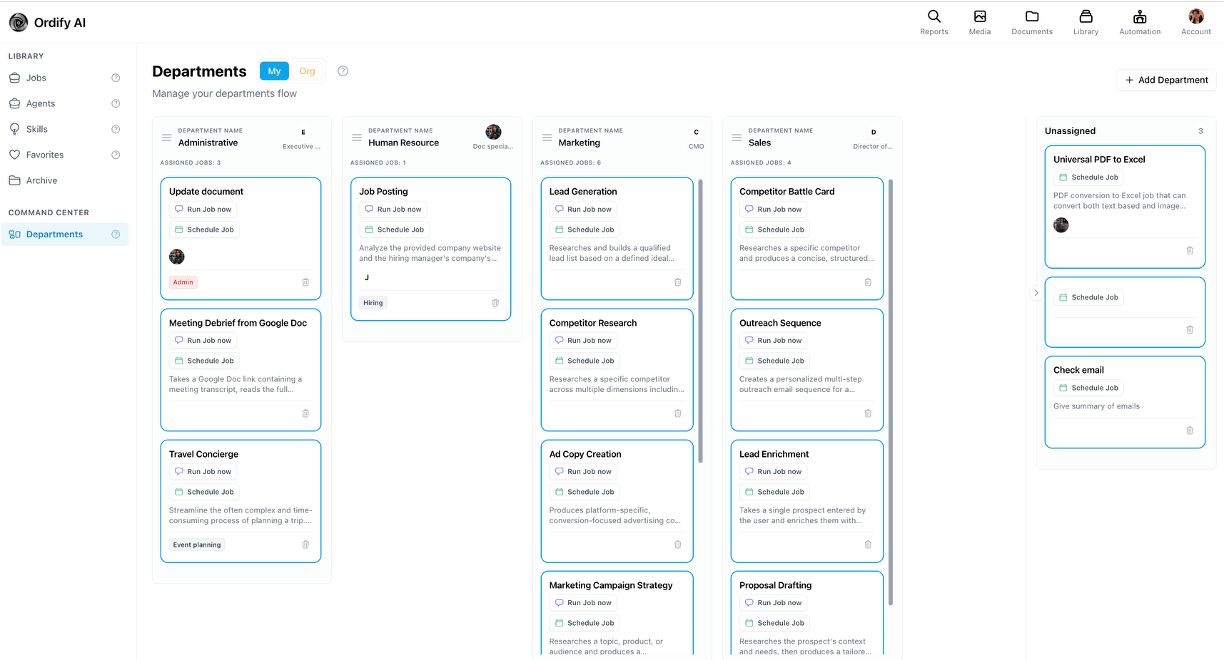1224x660 pixels.
Task: Open the Skills section from sidebar
Action: point(13,128)
